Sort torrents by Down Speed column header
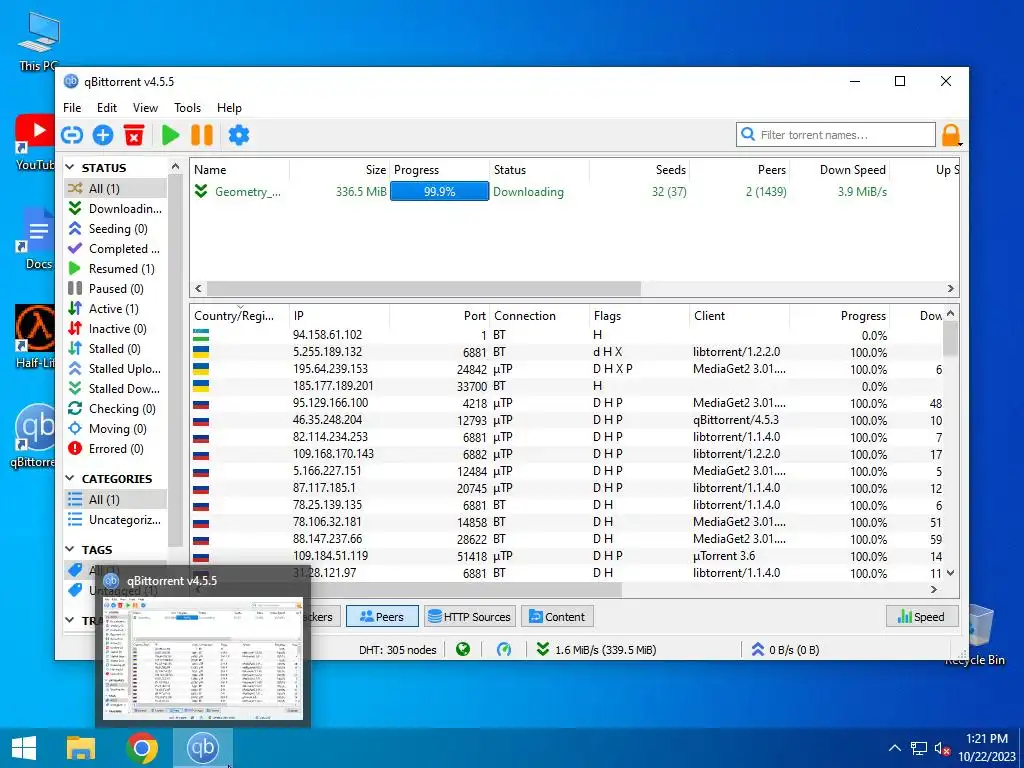This screenshot has width=1024, height=768. coord(839,170)
